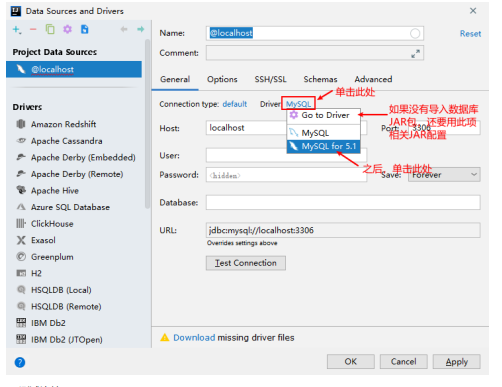Select Apache Hive driver
This screenshot has width=502, height=387.
(x=55, y=191)
